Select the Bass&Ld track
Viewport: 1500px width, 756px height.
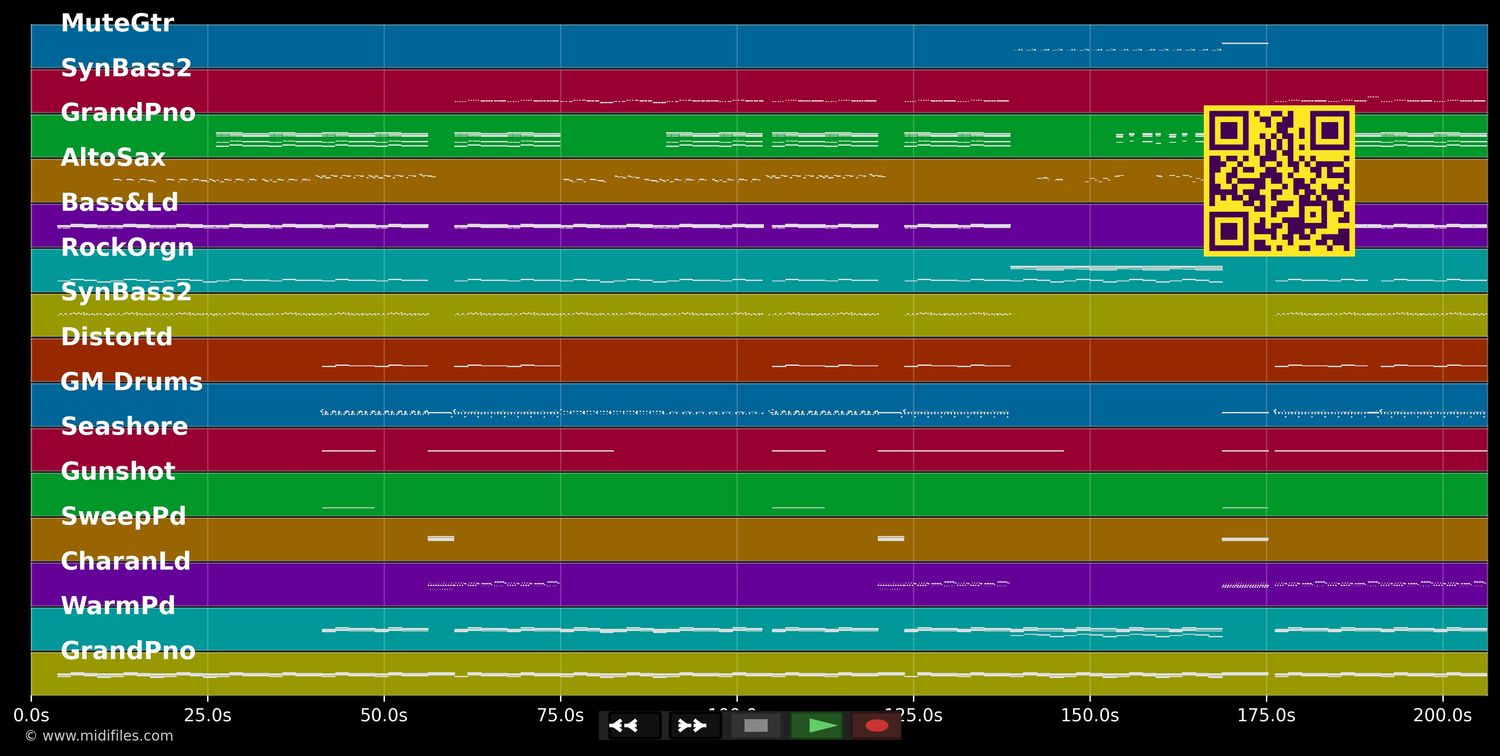coord(119,202)
